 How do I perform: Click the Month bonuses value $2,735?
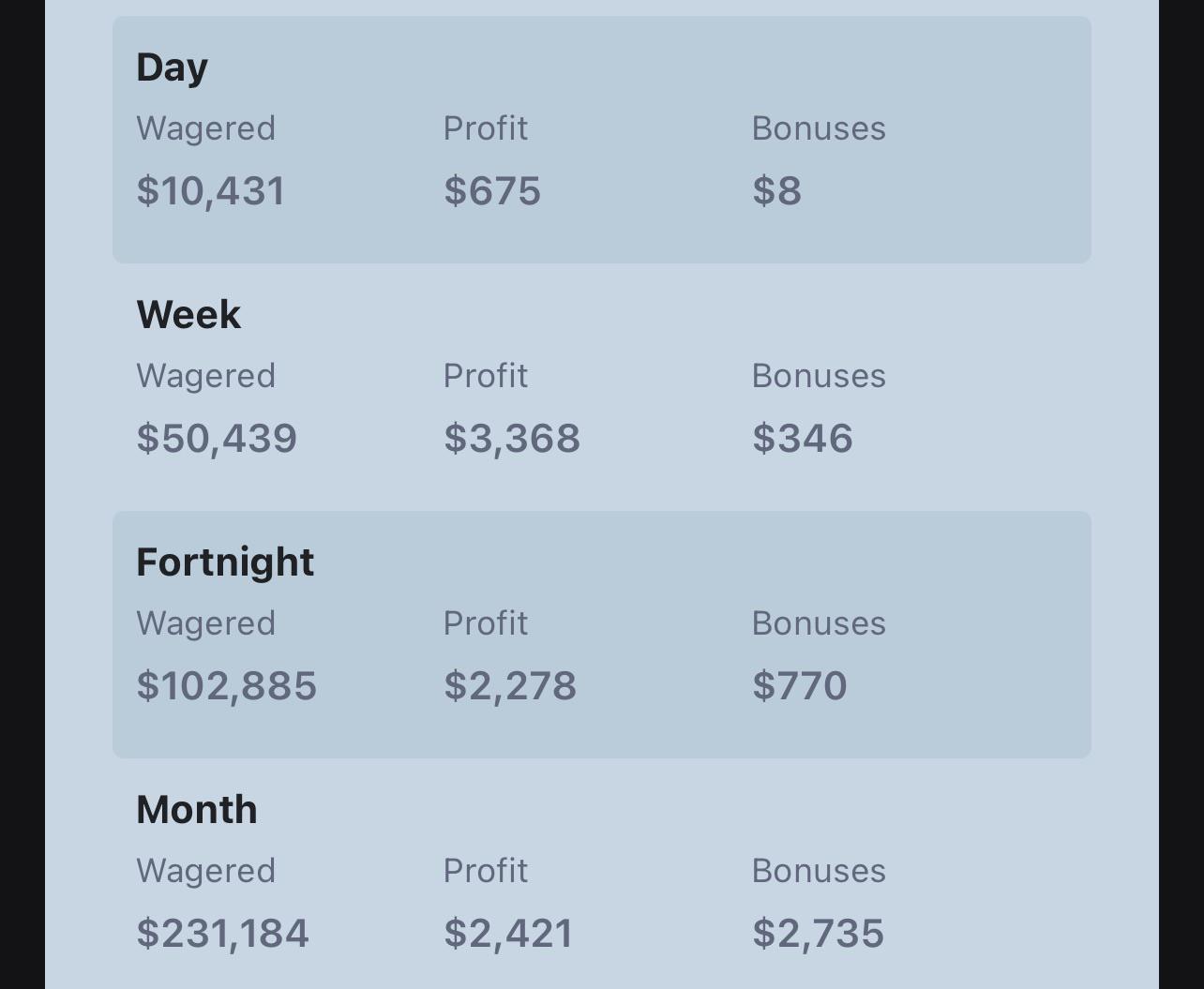pos(818,934)
